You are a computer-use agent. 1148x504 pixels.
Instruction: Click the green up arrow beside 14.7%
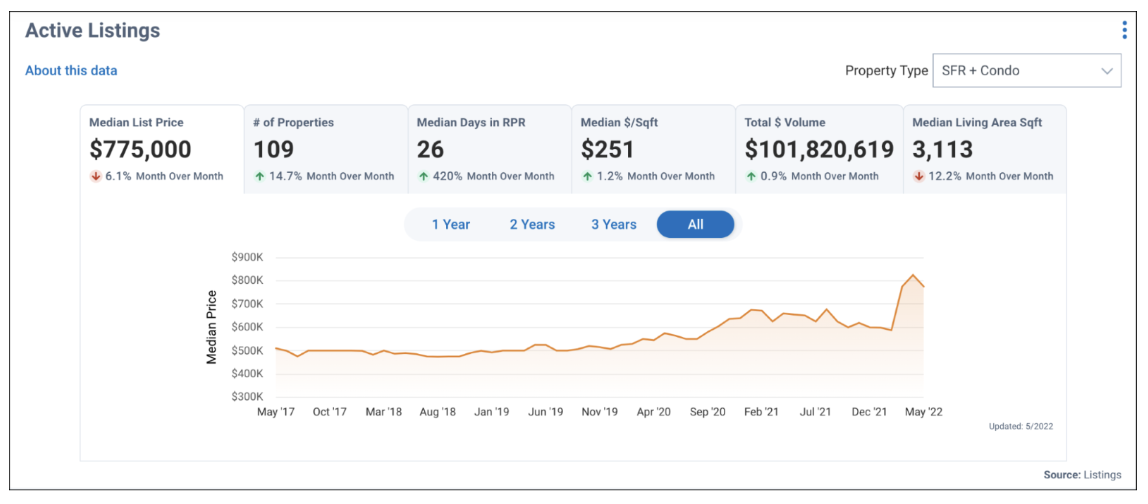259,176
